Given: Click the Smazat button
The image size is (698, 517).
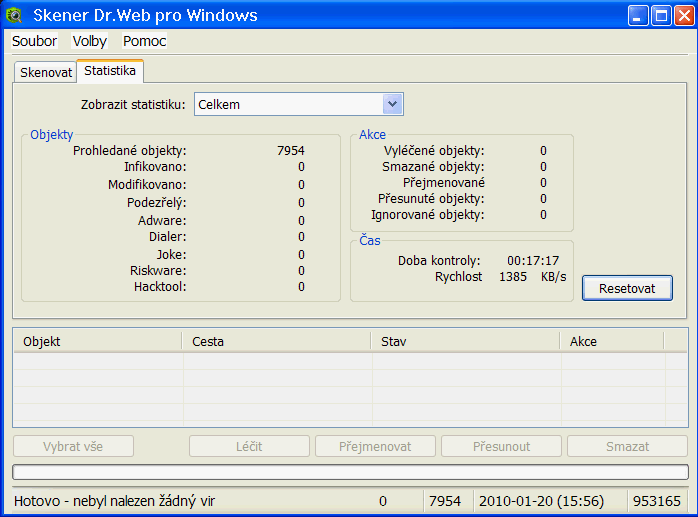Looking at the screenshot, I should coord(627,446).
